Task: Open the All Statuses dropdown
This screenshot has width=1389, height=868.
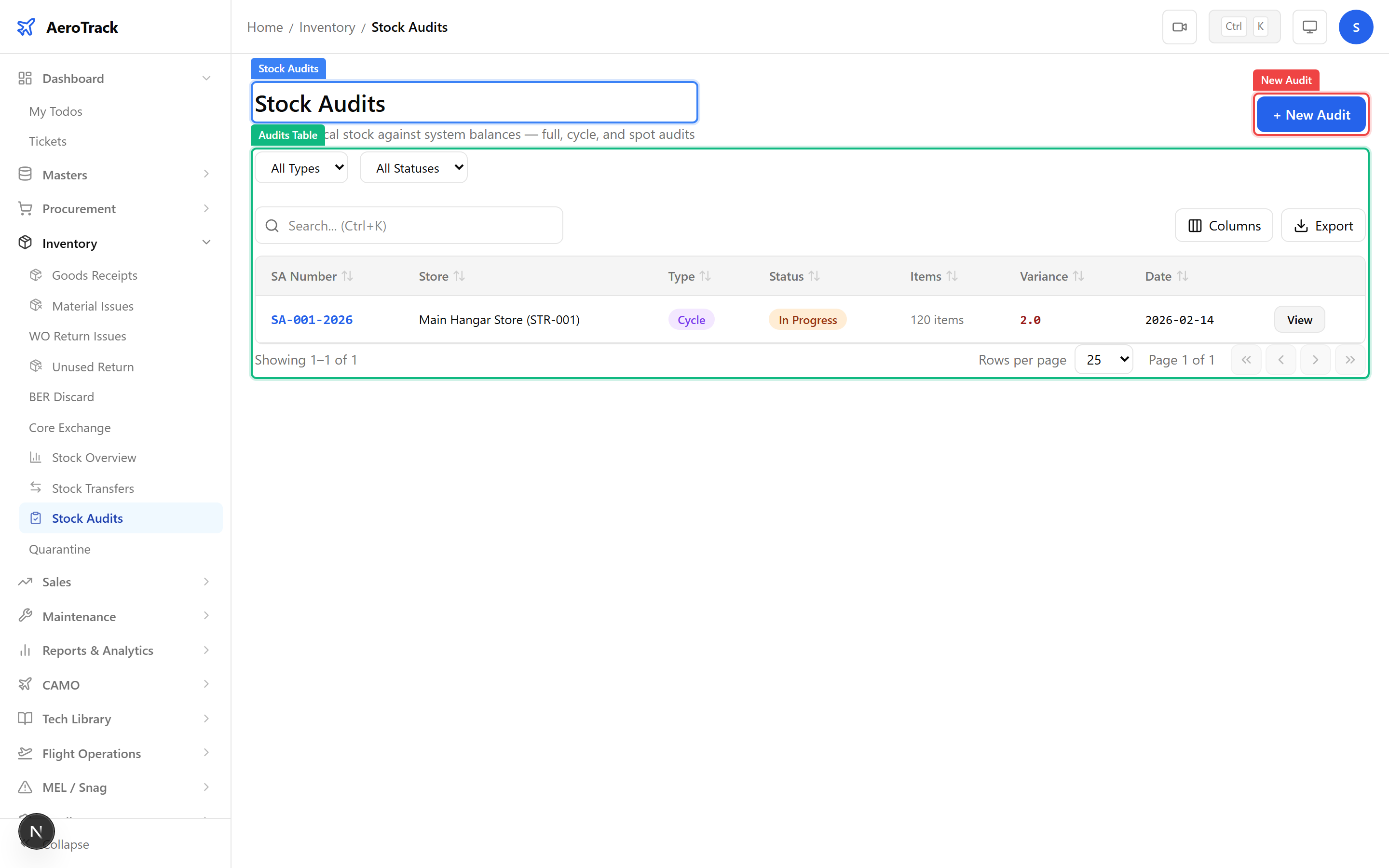Action: [413, 167]
